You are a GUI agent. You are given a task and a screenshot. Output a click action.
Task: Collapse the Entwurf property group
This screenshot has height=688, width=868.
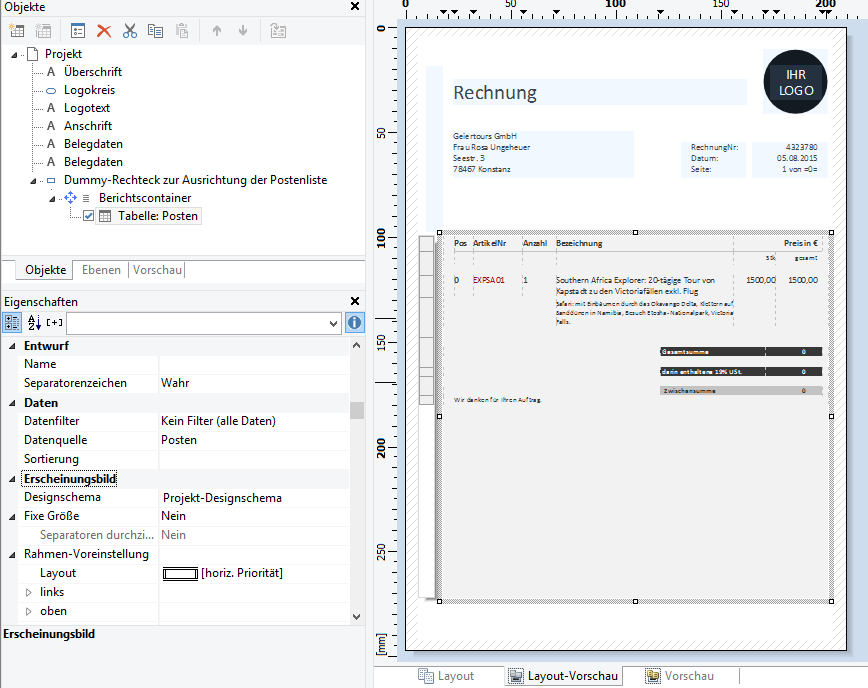(12, 346)
